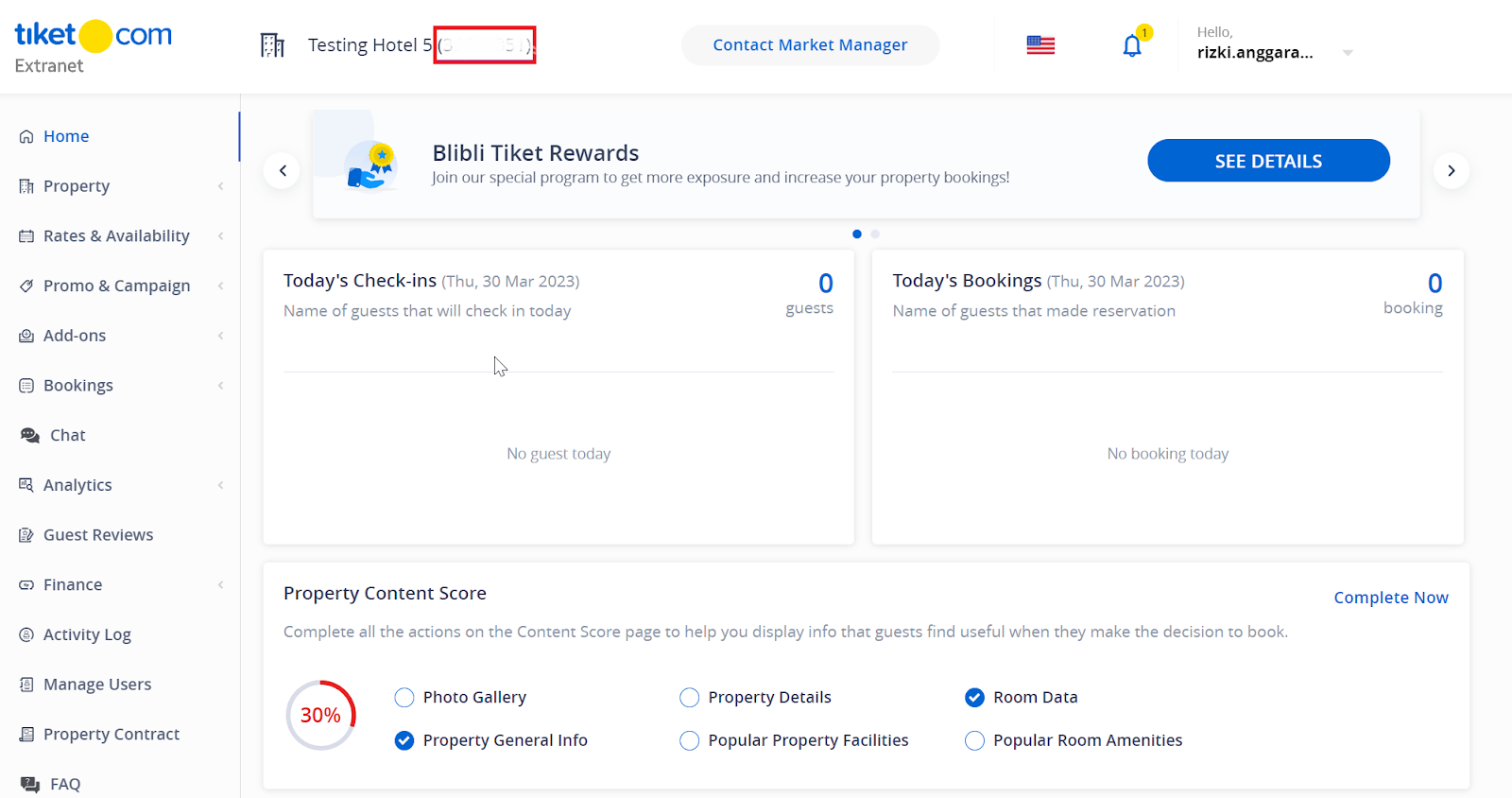Expand the Promo & Campaign chevron
This screenshot has height=798, width=1512.
tap(220, 286)
